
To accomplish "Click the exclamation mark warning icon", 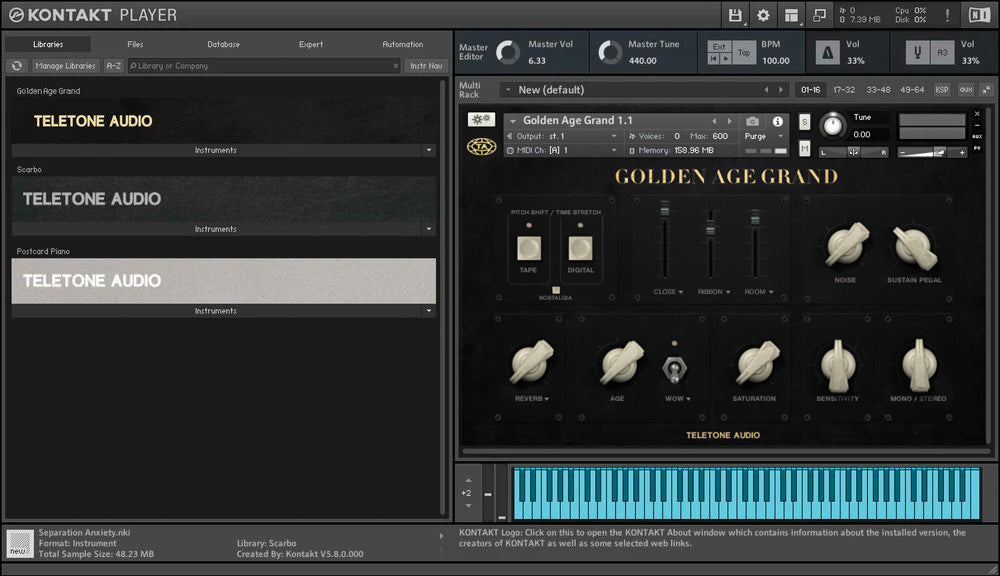I will (x=946, y=15).
